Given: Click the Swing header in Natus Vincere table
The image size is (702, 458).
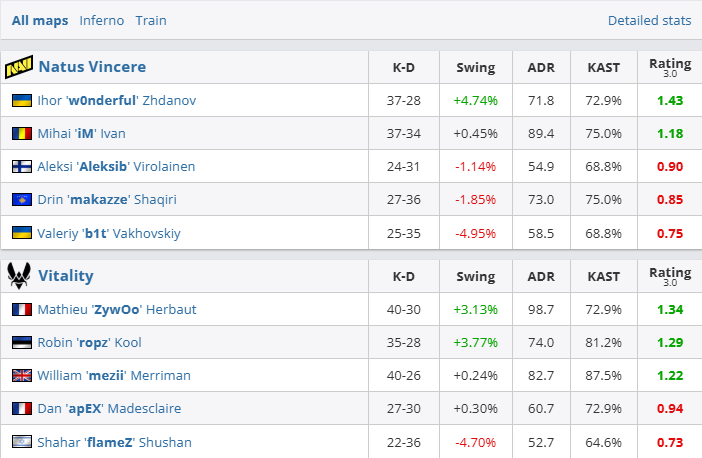Looking at the screenshot, I should click(475, 68).
